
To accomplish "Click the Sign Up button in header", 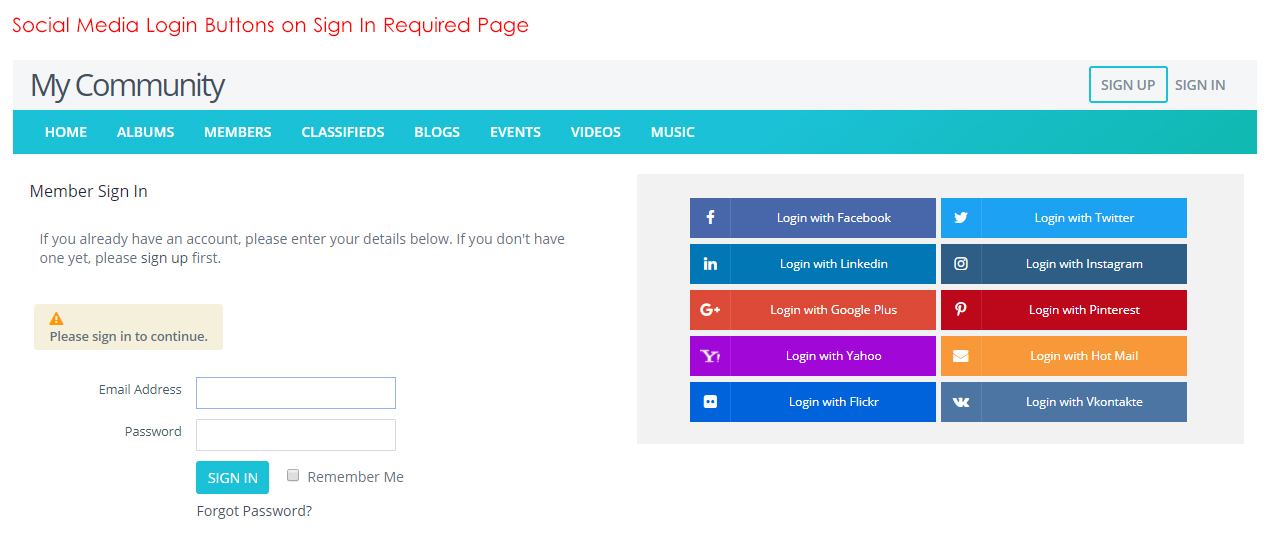I will click(x=1128, y=85).
